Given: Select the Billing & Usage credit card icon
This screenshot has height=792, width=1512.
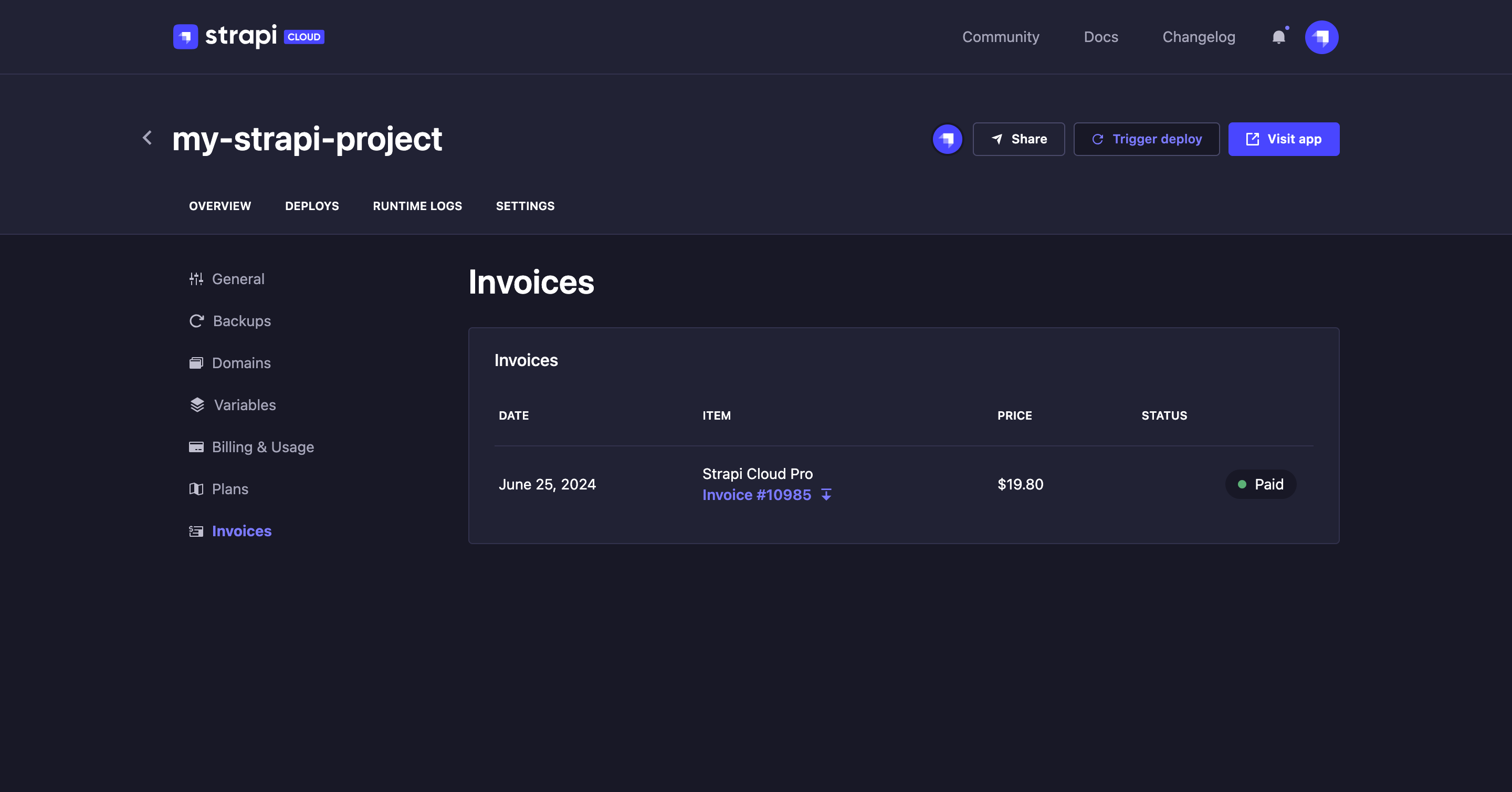Looking at the screenshot, I should click(197, 447).
